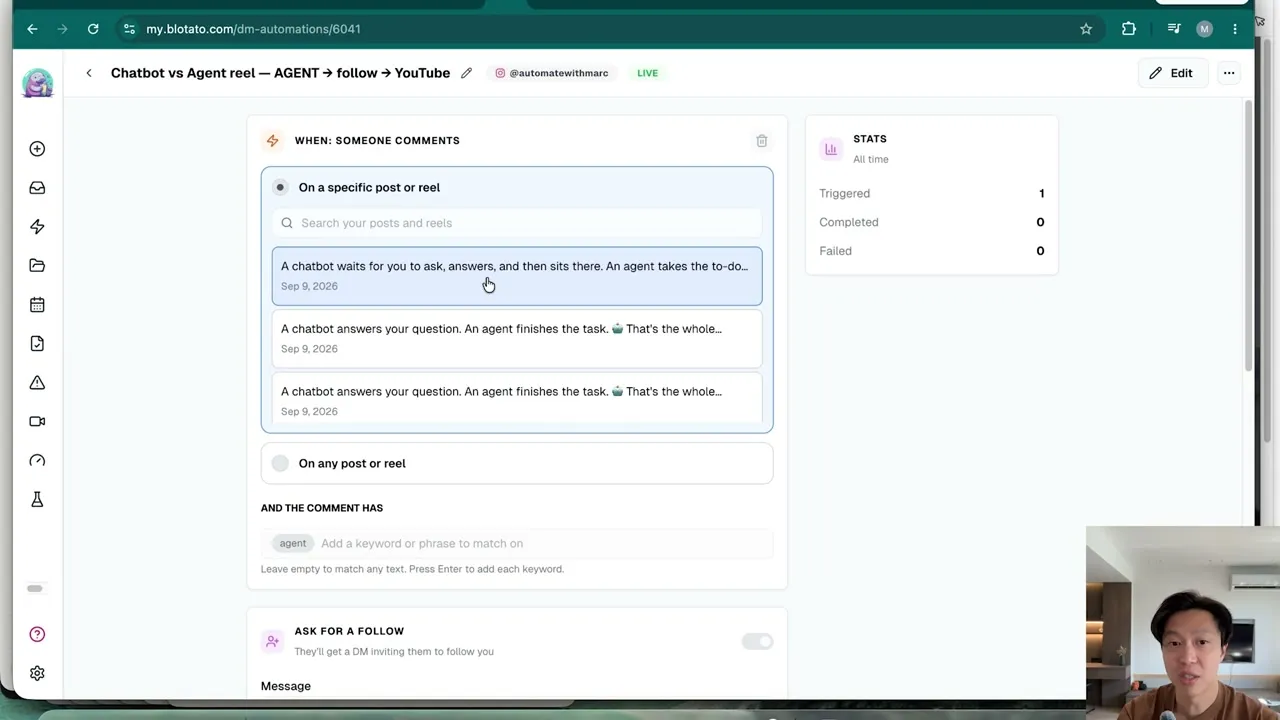The width and height of the screenshot is (1280, 720).
Task: Select the second 'chatbot answers your question' post
Action: pyautogui.click(x=517, y=338)
